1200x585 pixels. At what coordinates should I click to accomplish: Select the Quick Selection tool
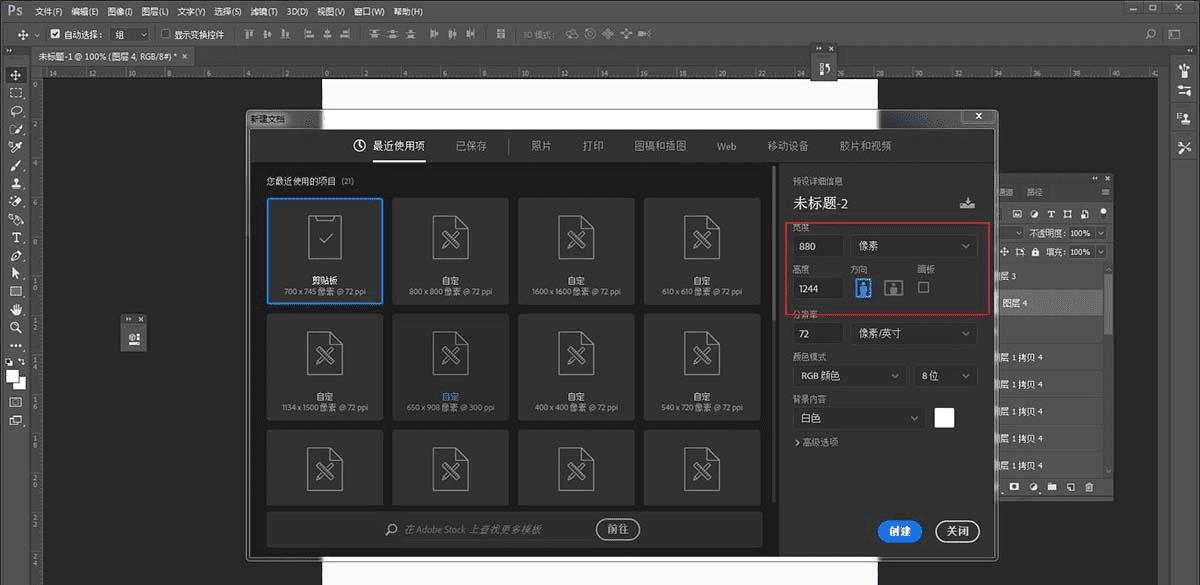click(x=16, y=129)
